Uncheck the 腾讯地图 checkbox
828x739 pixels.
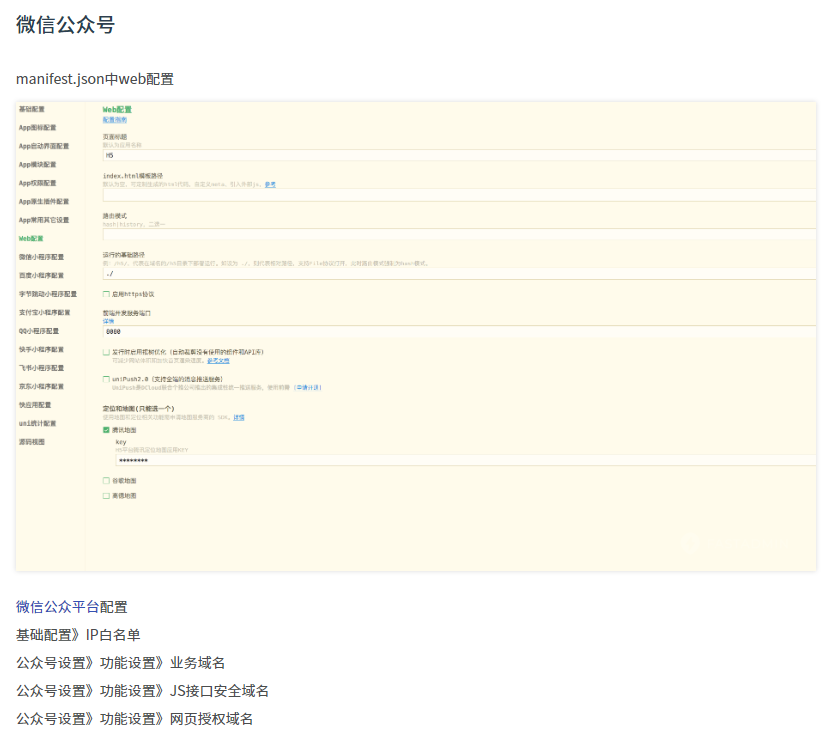coord(106,430)
